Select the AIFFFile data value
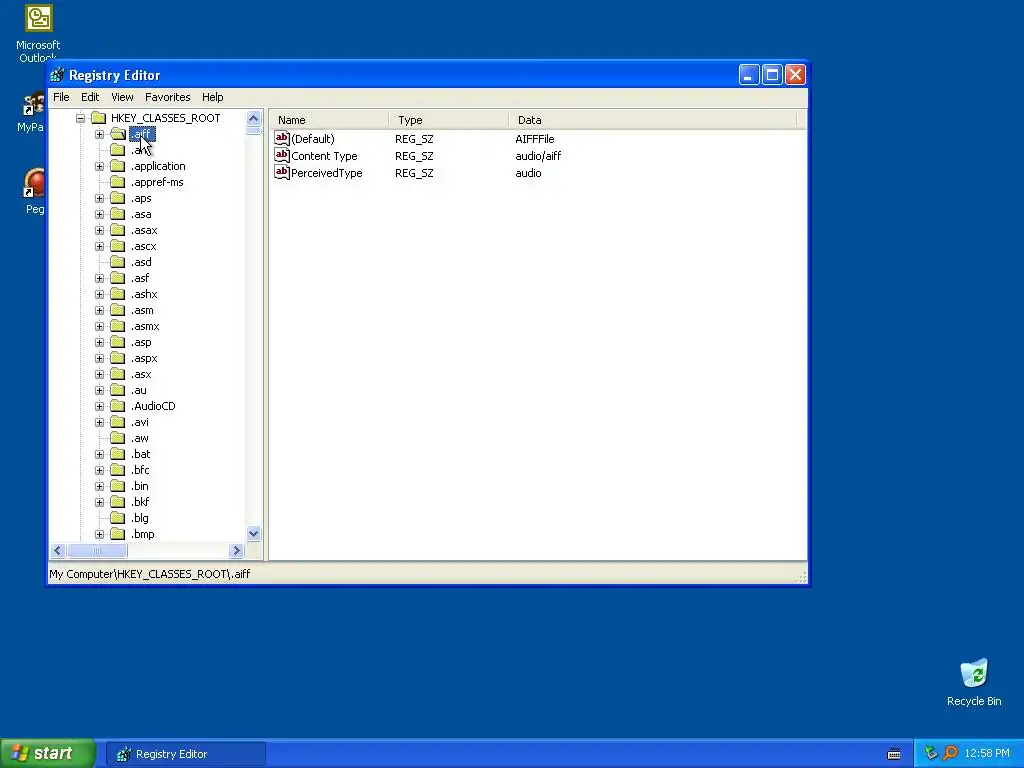The height and width of the screenshot is (768, 1024). point(535,139)
